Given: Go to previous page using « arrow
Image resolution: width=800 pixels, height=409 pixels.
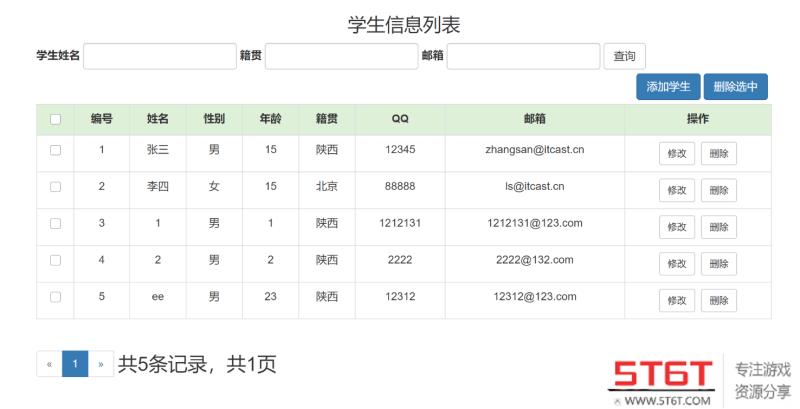Looking at the screenshot, I should [49, 363].
